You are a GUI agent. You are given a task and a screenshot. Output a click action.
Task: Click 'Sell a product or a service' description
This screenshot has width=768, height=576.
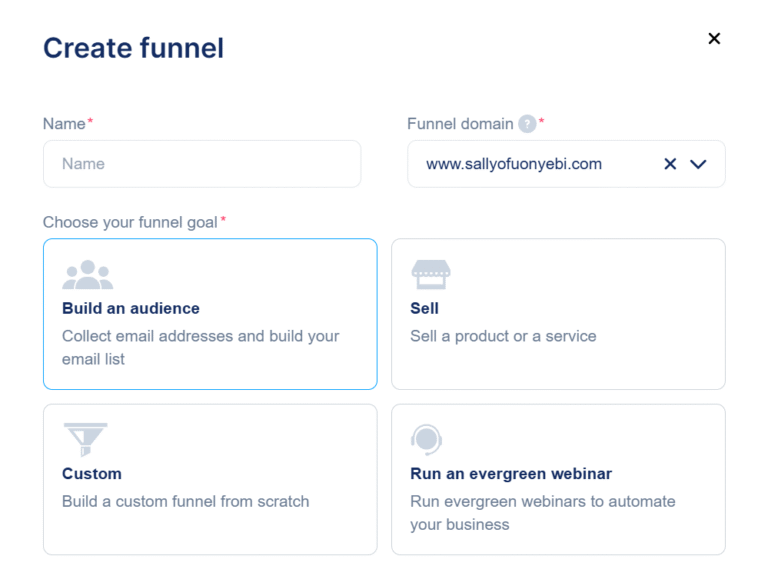pyautogui.click(x=503, y=336)
